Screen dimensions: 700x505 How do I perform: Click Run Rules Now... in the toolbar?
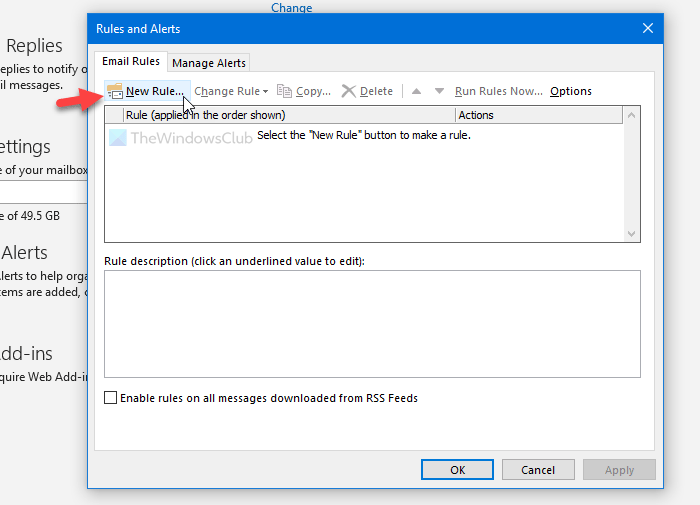tap(499, 91)
